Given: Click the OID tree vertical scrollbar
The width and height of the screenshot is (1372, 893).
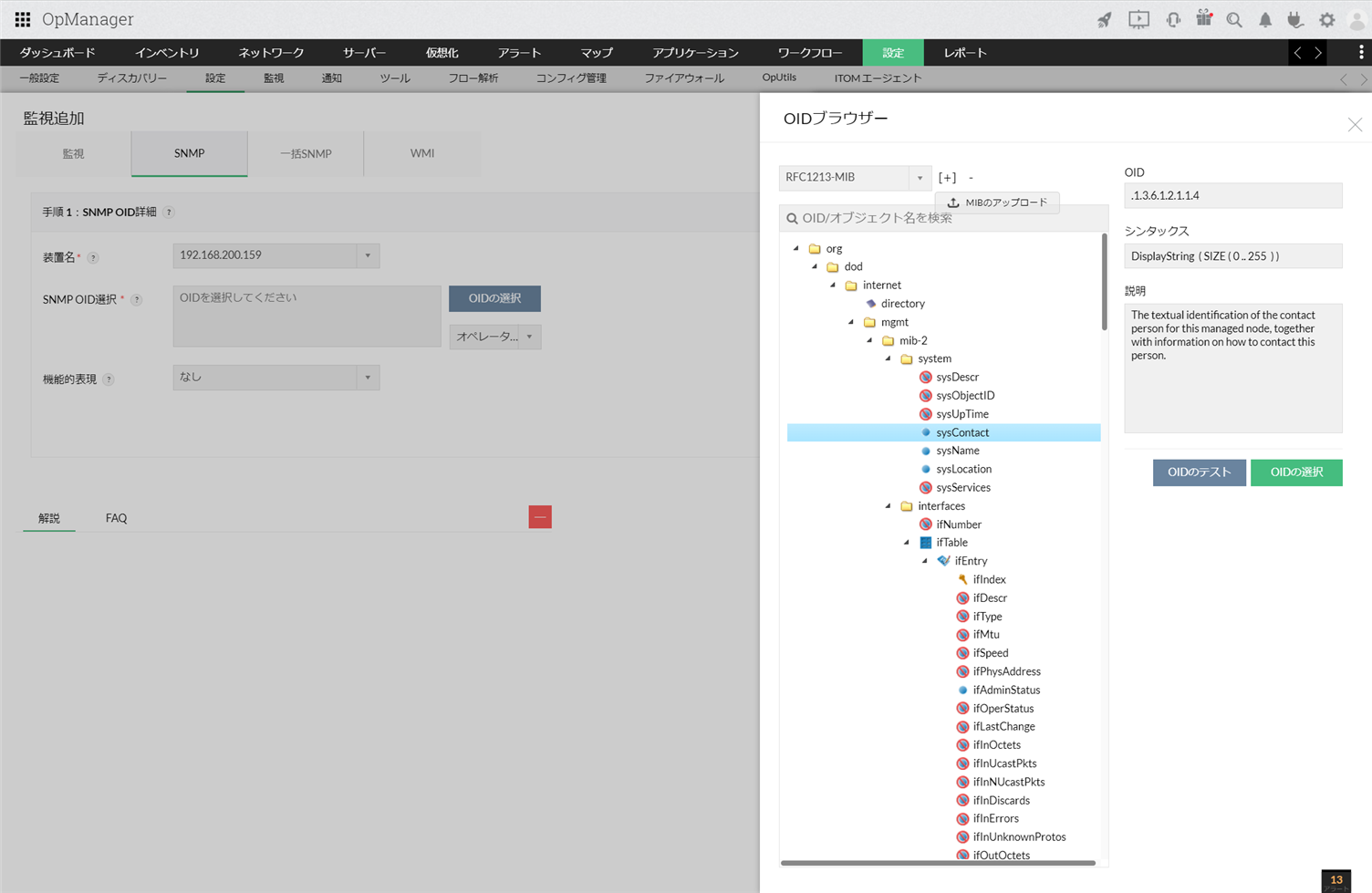Looking at the screenshot, I should click(1105, 282).
